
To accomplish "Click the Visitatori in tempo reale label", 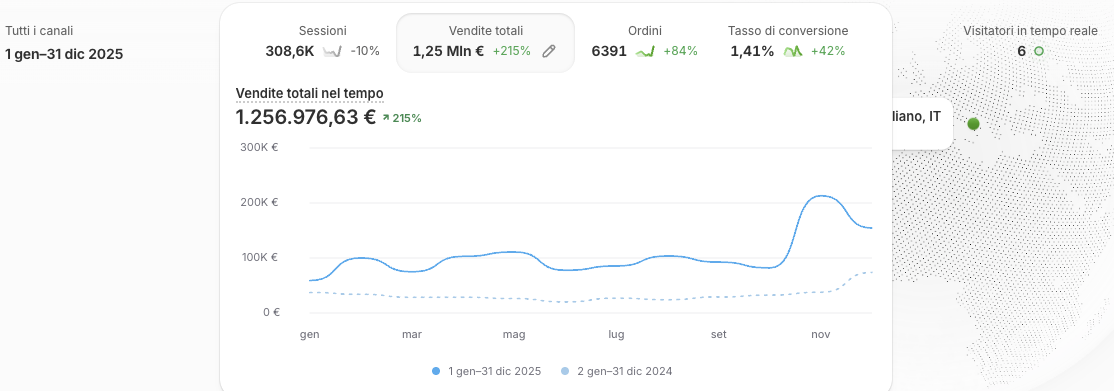I will (x=1030, y=31).
